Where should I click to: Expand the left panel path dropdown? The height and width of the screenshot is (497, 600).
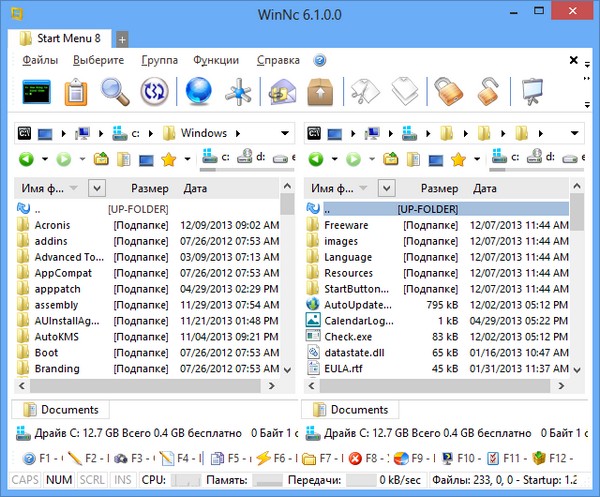click(x=287, y=133)
